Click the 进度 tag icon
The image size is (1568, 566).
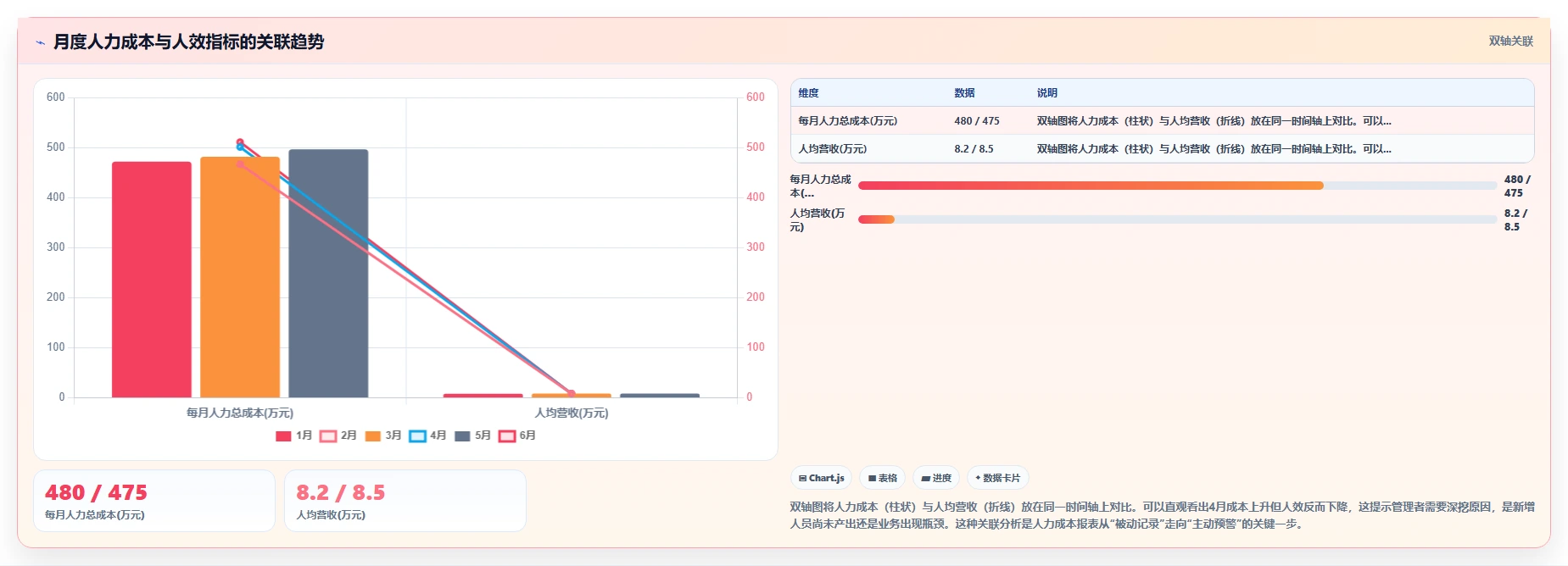[926, 479]
